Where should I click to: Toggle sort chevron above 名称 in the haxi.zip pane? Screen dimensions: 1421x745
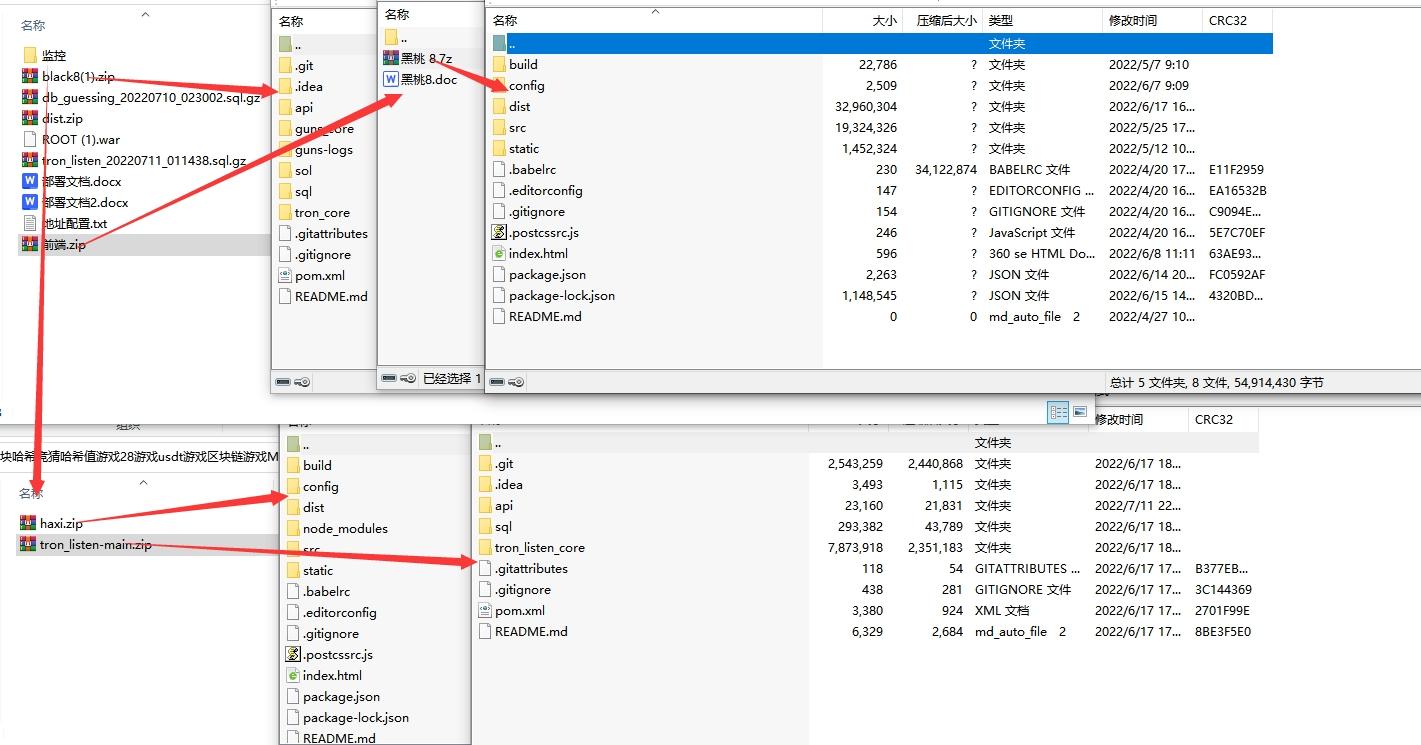point(143,483)
